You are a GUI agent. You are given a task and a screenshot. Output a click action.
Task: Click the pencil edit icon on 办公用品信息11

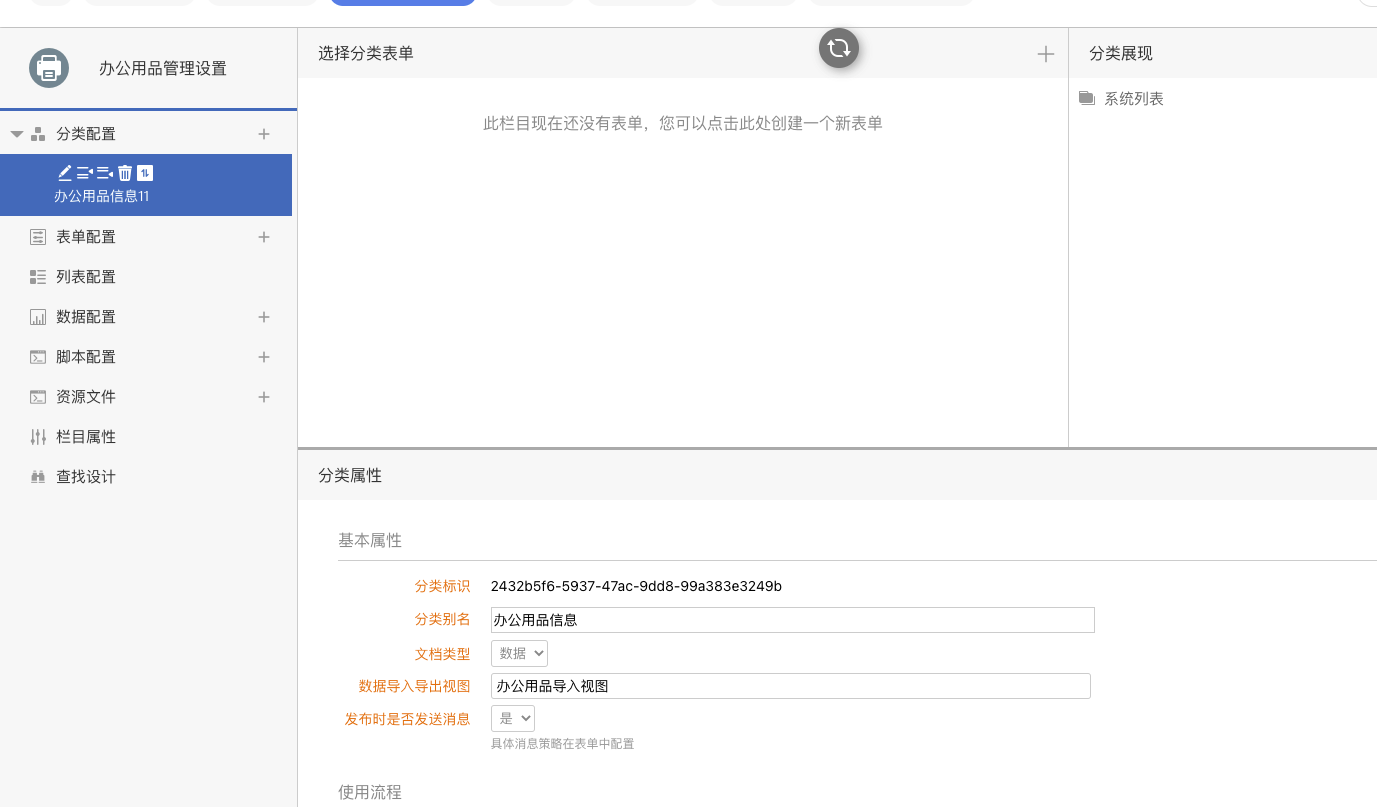[64, 173]
